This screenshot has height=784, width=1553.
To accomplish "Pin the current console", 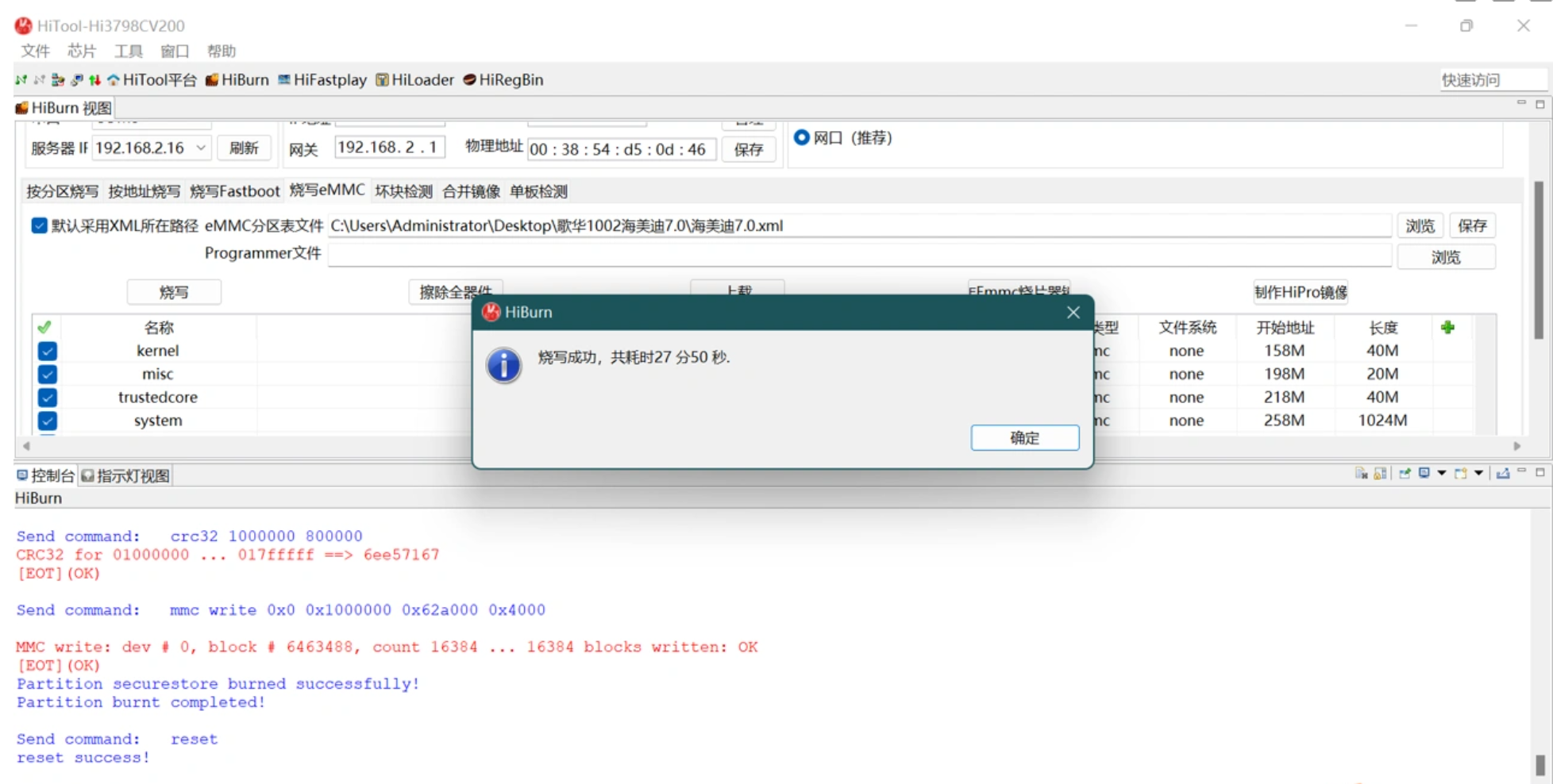I will [x=1405, y=474].
